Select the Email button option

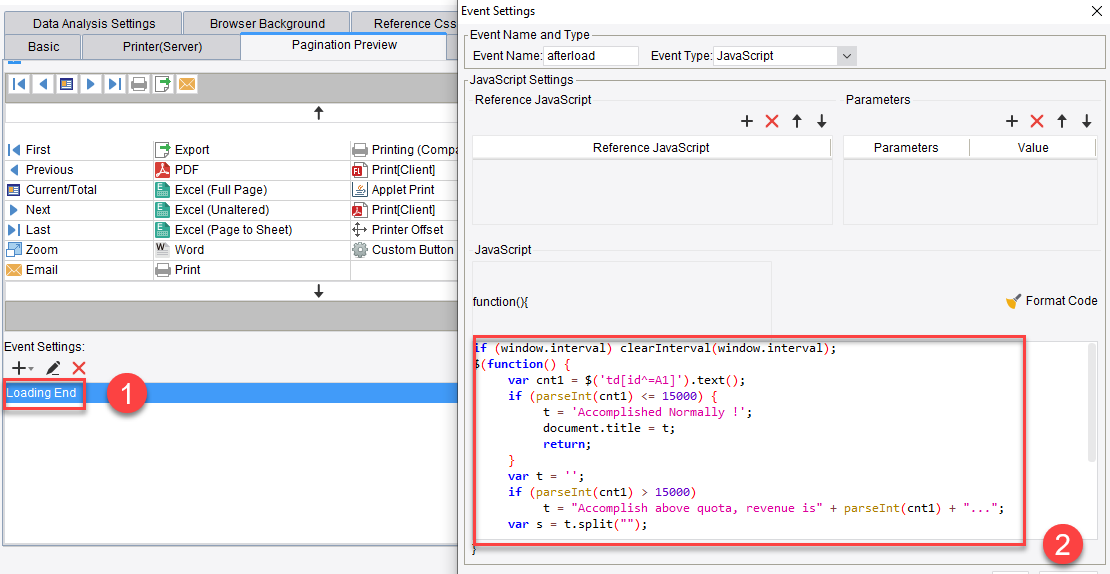32,270
